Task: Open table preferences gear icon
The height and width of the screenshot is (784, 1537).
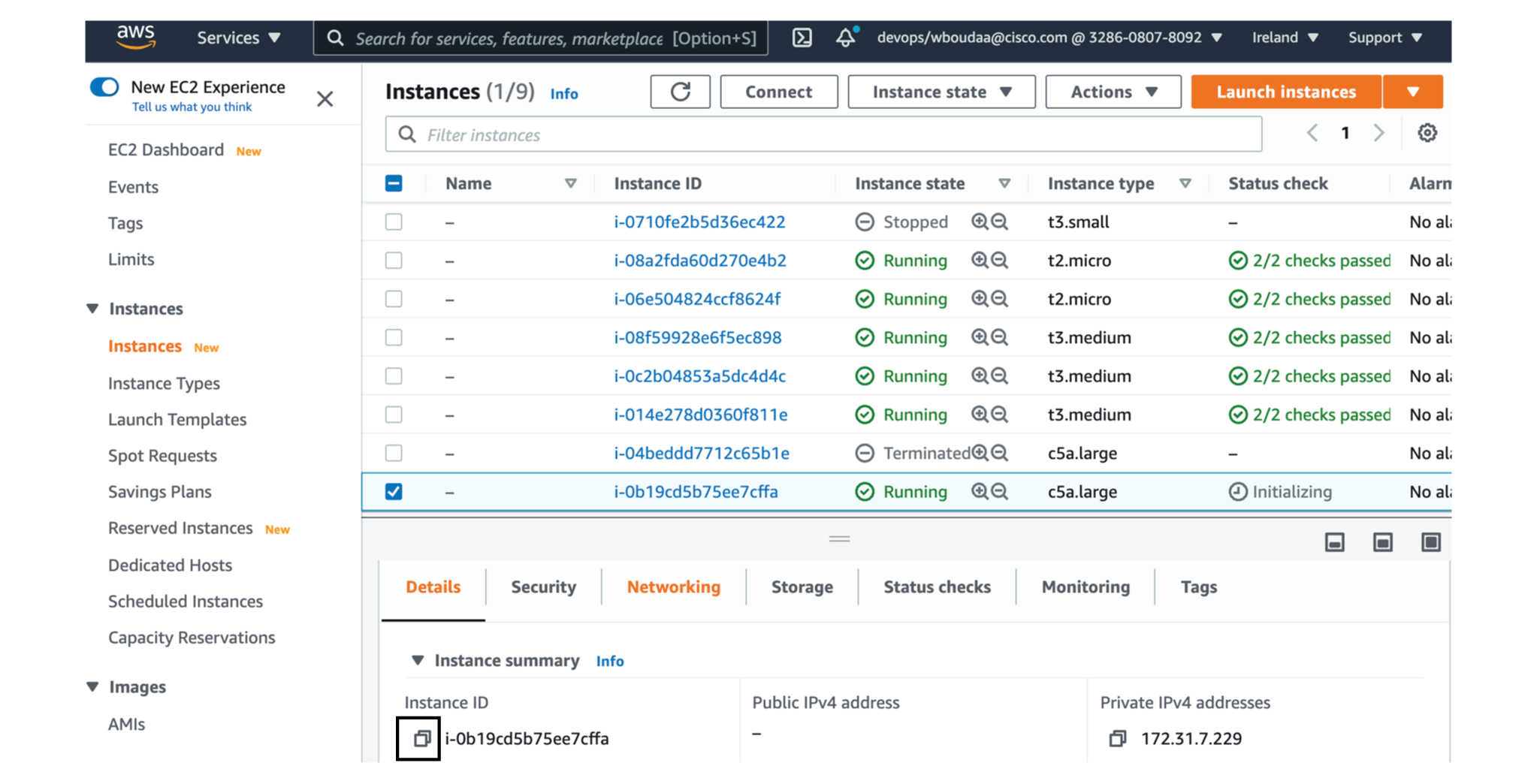Action: 1427,133
